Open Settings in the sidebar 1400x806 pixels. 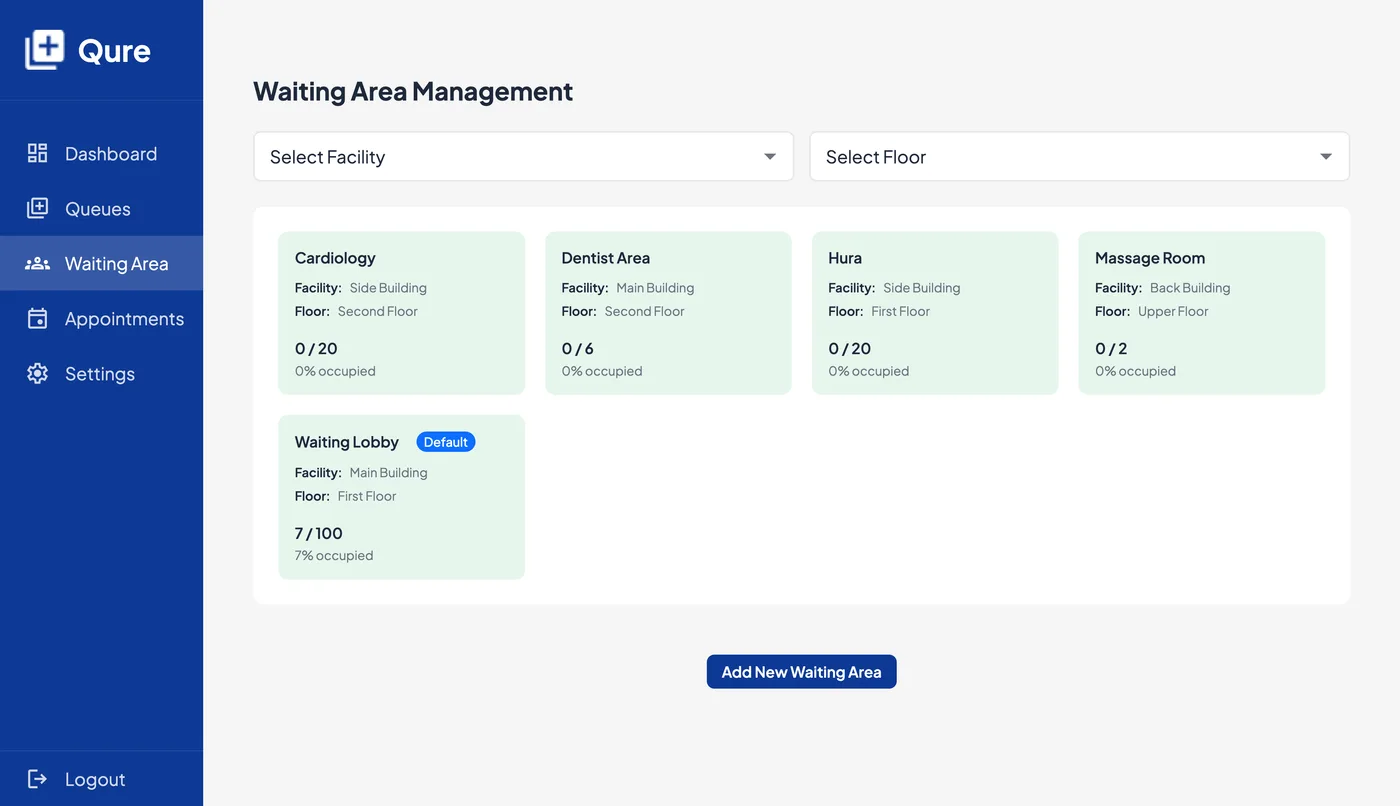pos(101,373)
